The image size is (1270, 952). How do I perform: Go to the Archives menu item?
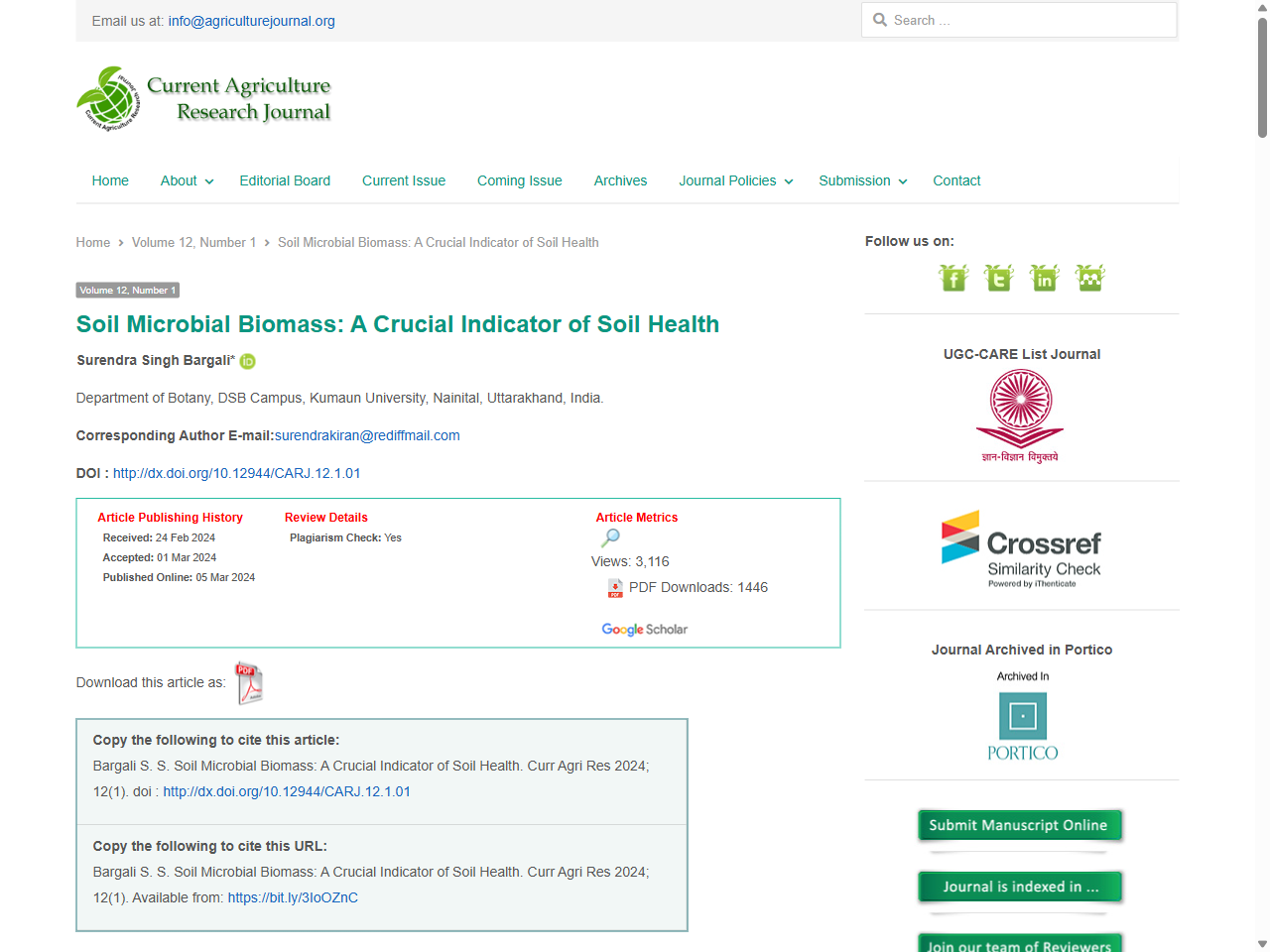[620, 180]
